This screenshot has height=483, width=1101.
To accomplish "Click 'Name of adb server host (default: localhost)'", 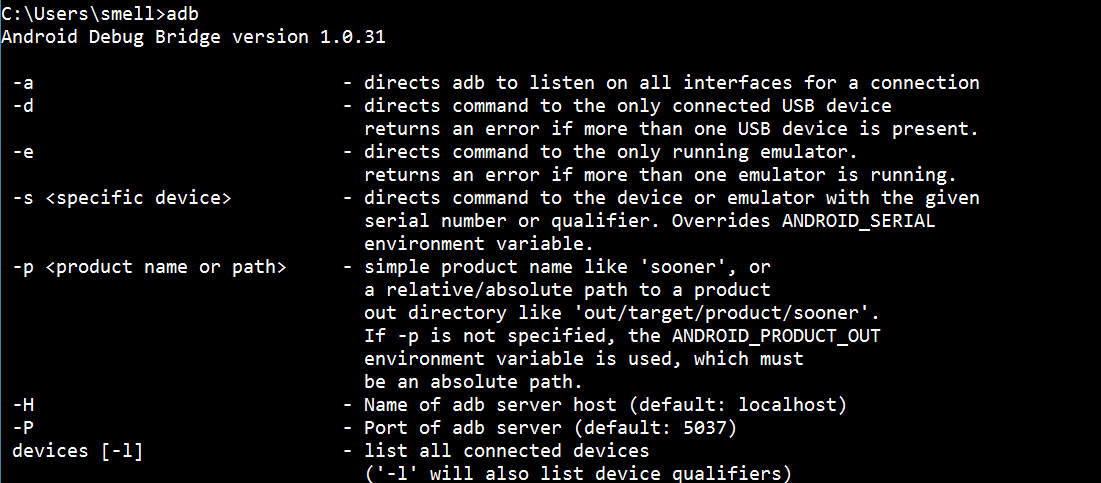I will pyautogui.click(x=605, y=405).
